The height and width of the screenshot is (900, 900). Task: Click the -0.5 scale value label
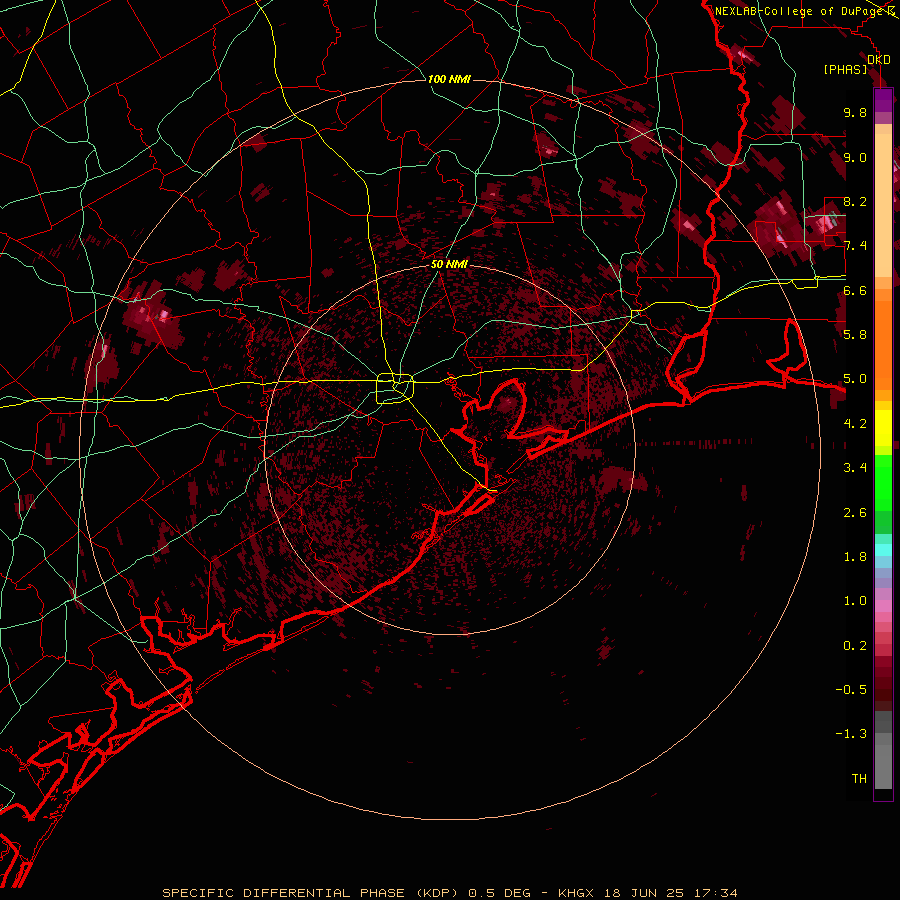851,690
